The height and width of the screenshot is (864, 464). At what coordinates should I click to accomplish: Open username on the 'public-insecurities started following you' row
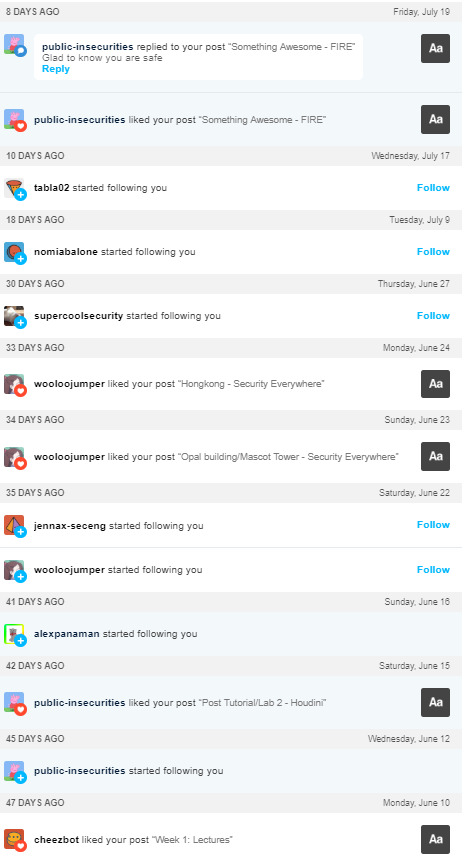(x=79, y=771)
